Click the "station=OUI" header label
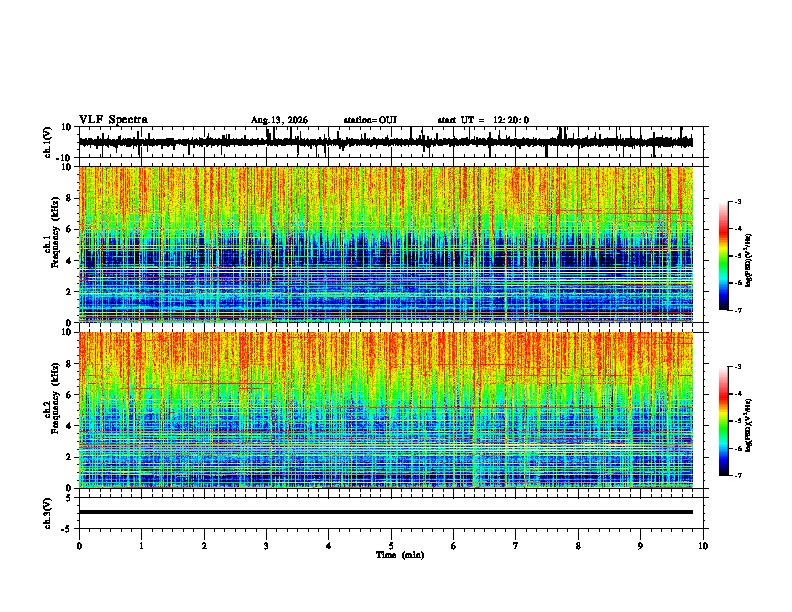Screen dimensions: 792x612 point(370,120)
